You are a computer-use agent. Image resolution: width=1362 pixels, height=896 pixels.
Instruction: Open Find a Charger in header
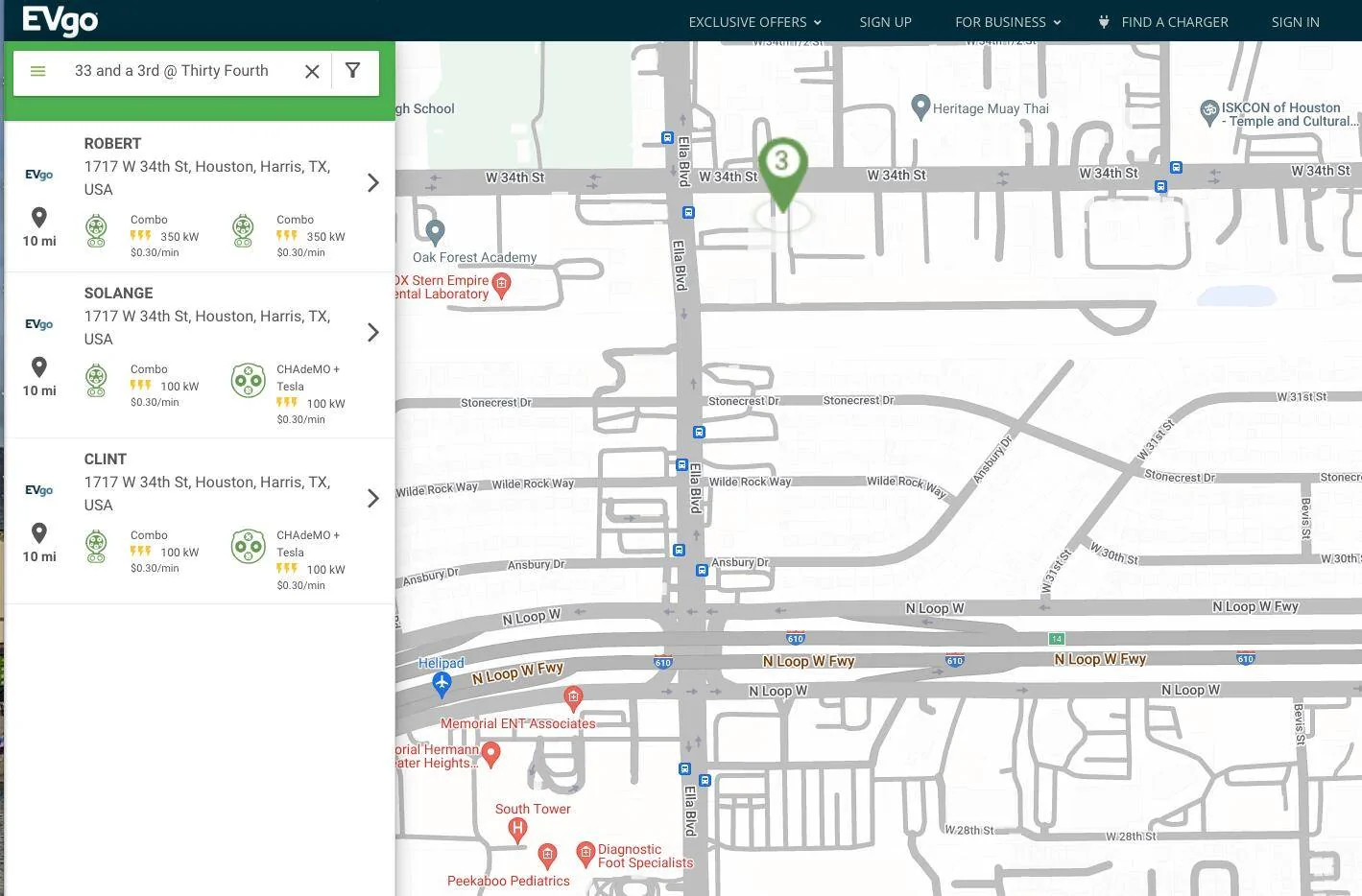point(1175,22)
